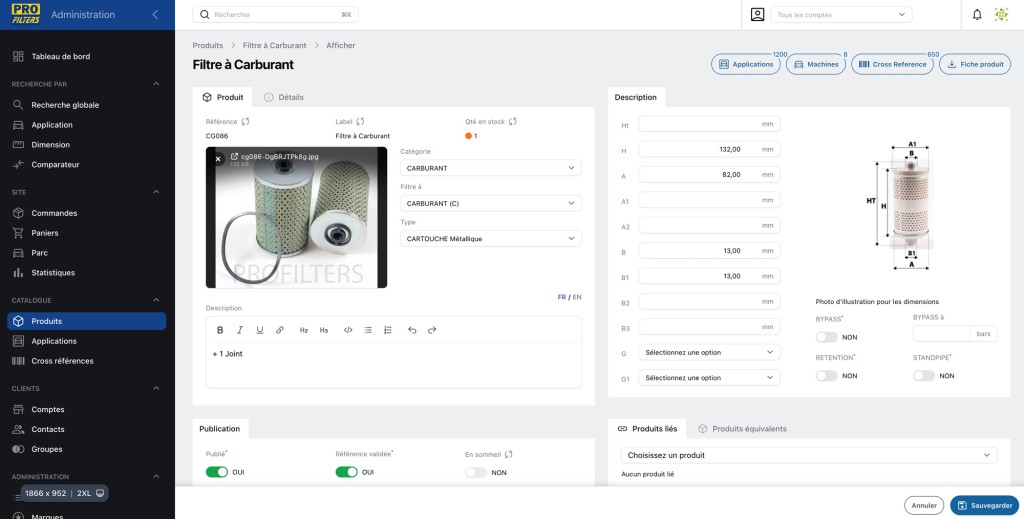Open the notifications bell
This screenshot has height=519, width=1024.
[977, 14]
